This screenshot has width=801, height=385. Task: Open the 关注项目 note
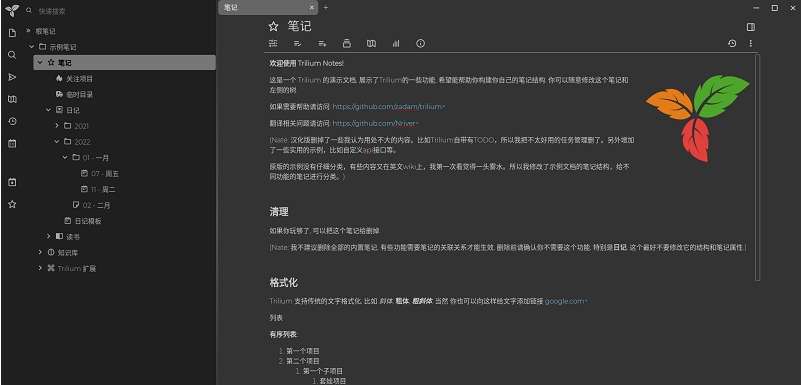coord(79,79)
